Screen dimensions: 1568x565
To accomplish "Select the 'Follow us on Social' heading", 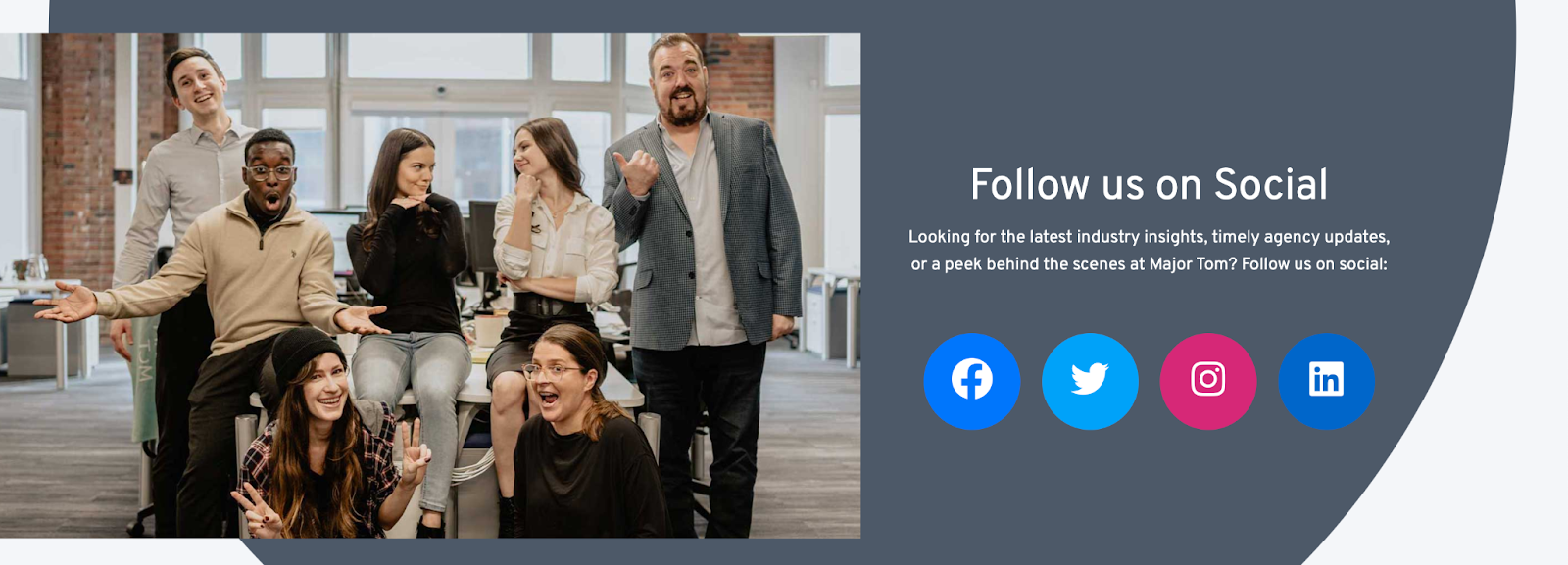I will click(x=1149, y=185).
